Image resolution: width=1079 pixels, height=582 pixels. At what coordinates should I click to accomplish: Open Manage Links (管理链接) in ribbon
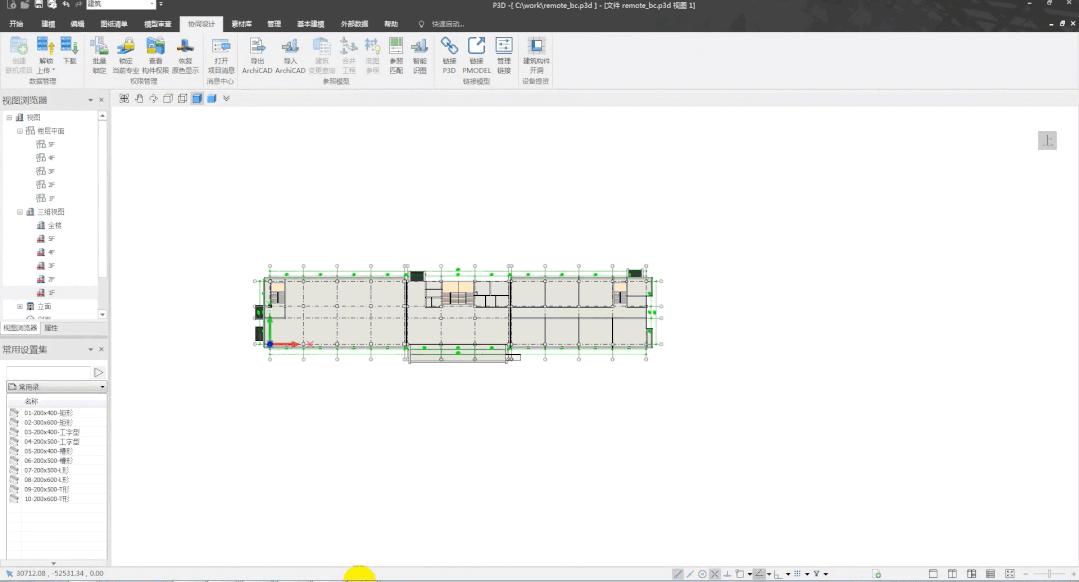pyautogui.click(x=504, y=46)
